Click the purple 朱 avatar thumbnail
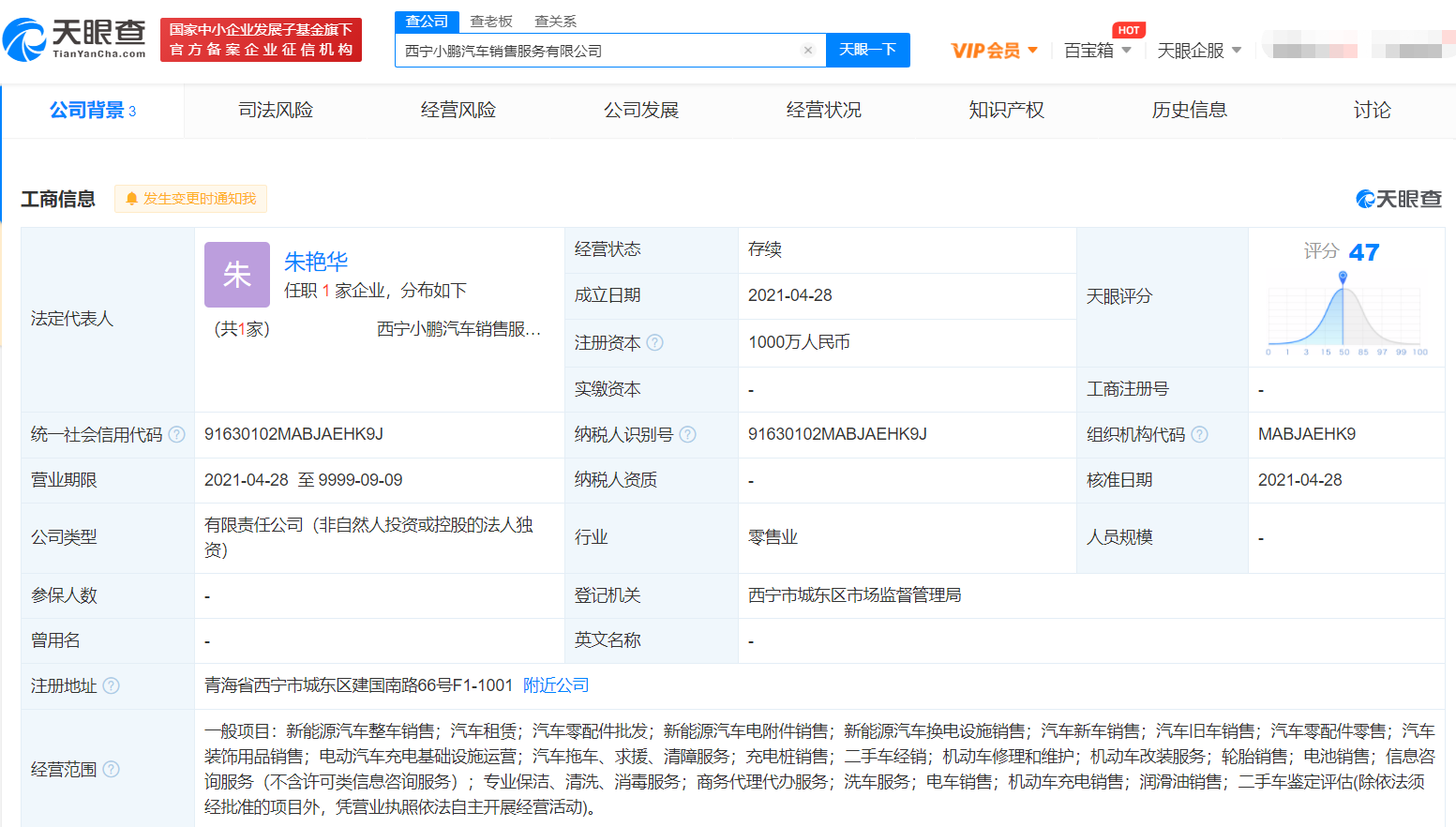This screenshot has height=827, width=1456. click(x=237, y=275)
